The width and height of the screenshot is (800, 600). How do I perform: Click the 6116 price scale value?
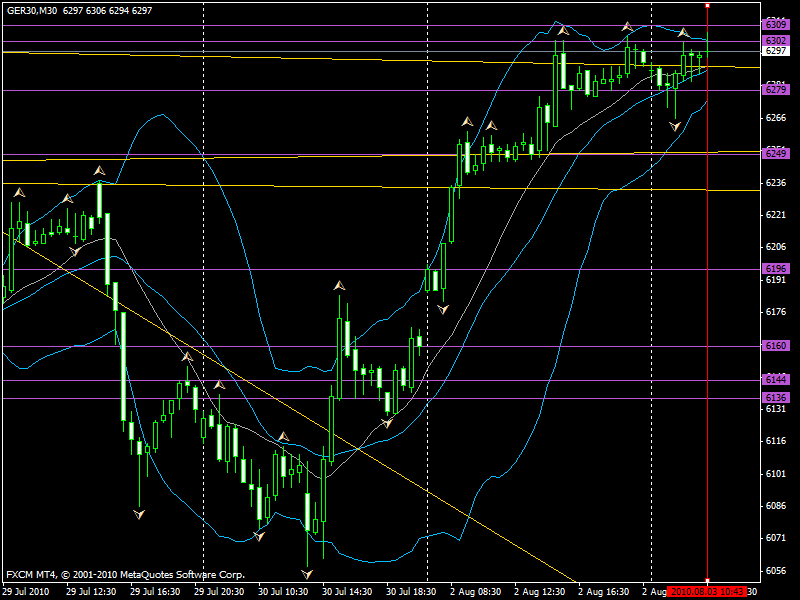click(x=776, y=441)
